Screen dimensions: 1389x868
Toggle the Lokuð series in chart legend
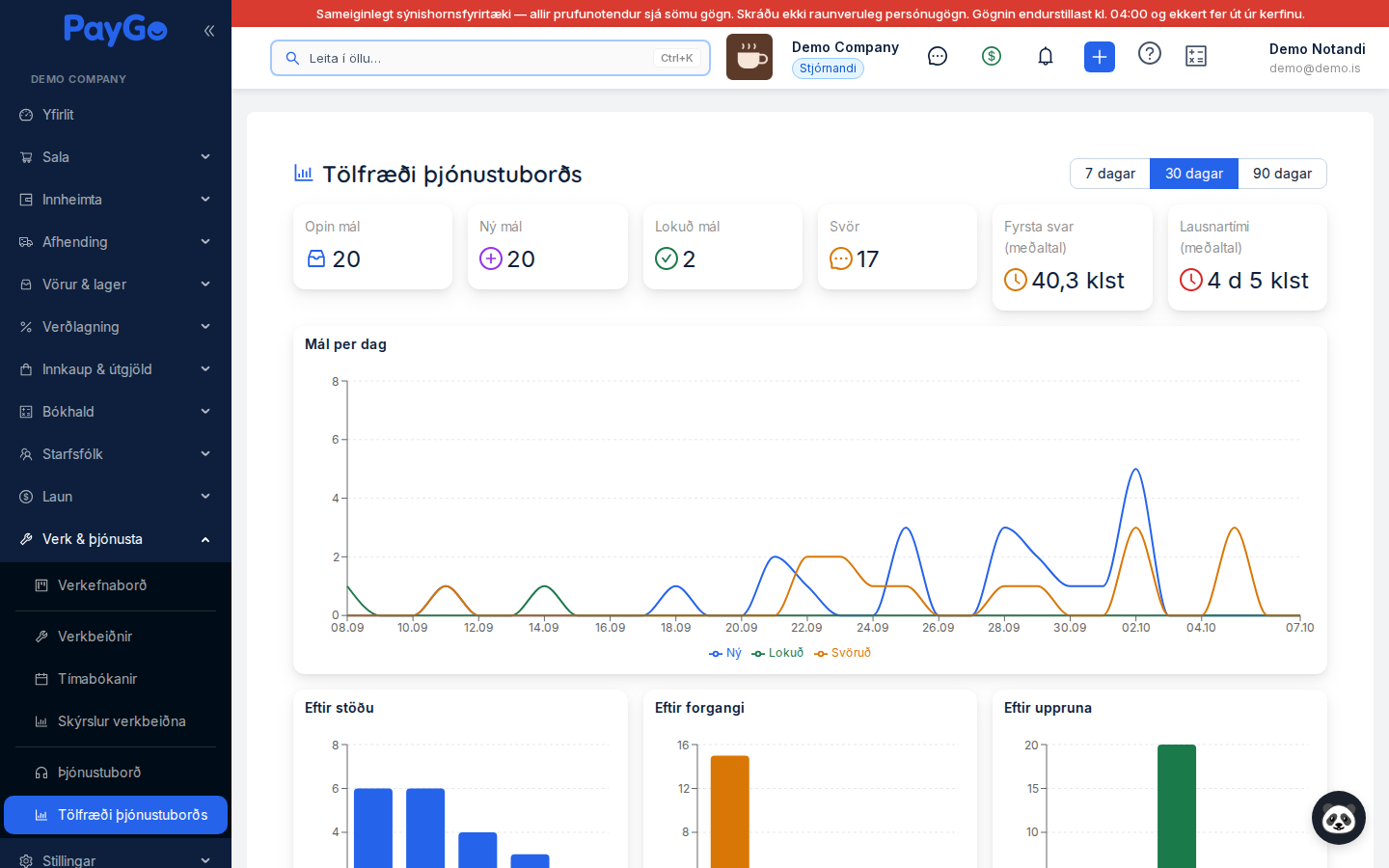[777, 653]
